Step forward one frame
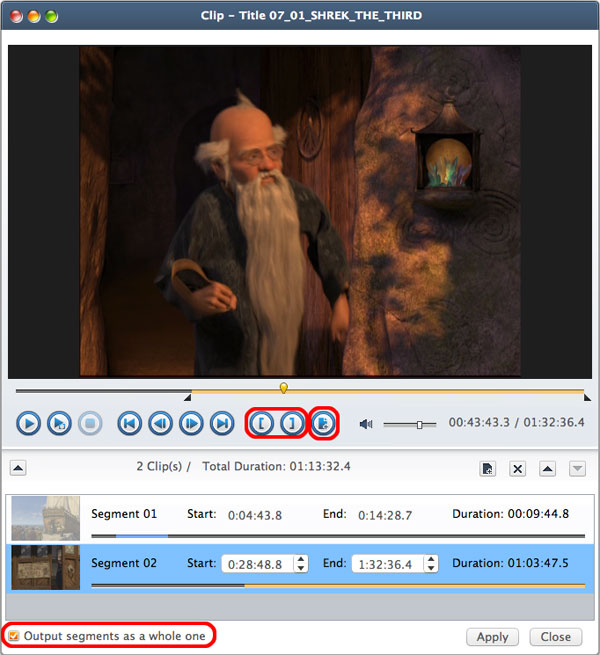The image size is (600, 655). click(x=191, y=424)
